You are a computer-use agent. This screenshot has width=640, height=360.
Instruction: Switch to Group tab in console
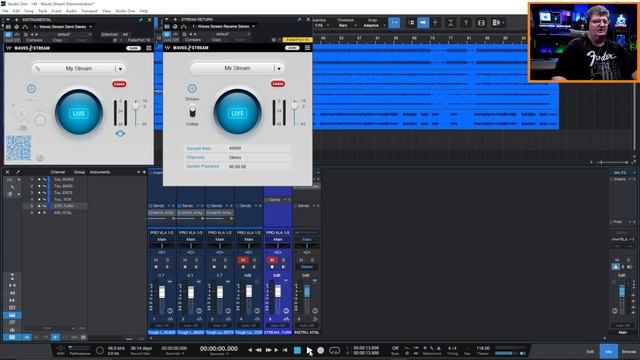pos(80,172)
